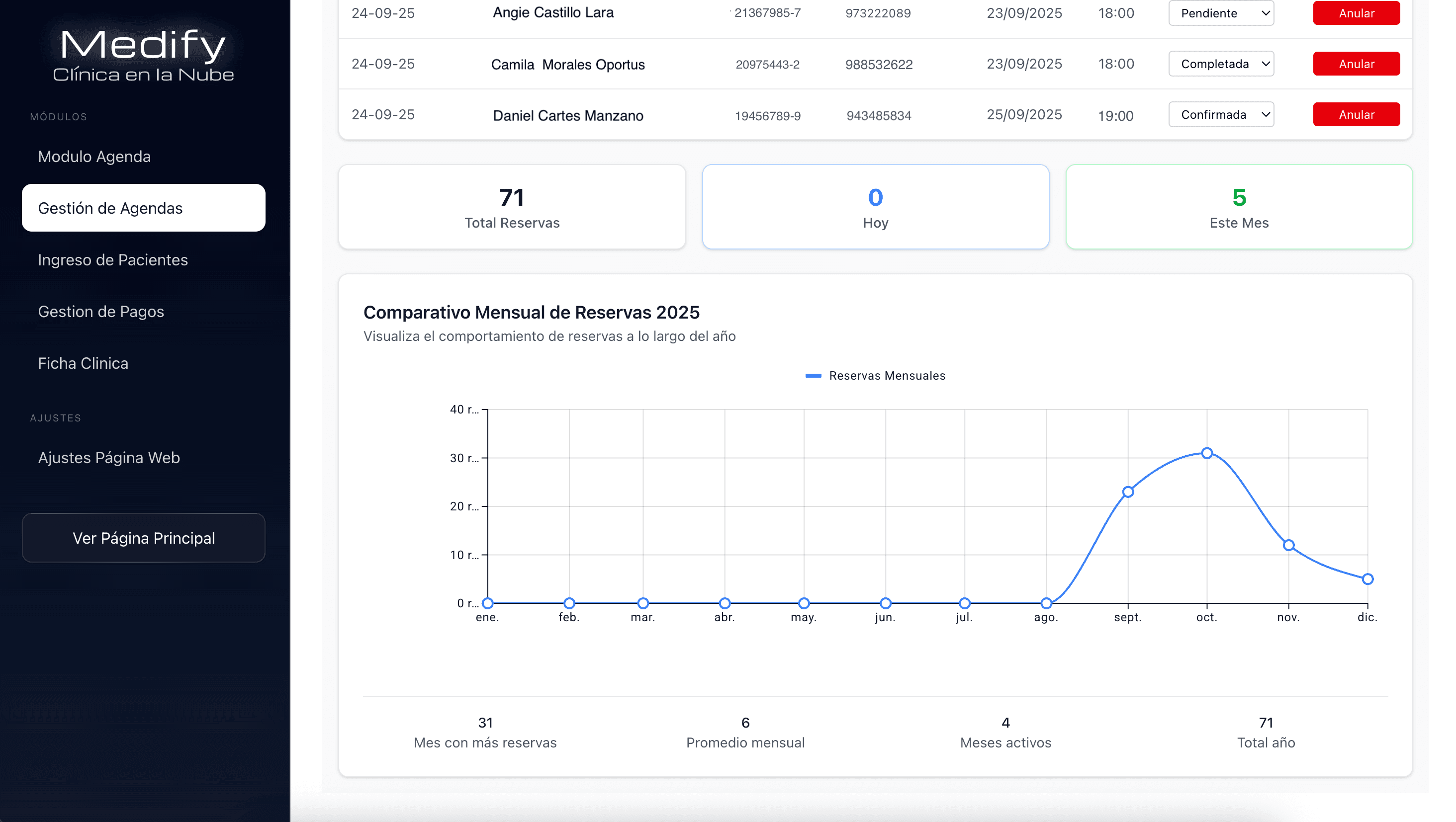
Task: Anular Angie Castillo Lara's reservation
Action: pos(1356,13)
